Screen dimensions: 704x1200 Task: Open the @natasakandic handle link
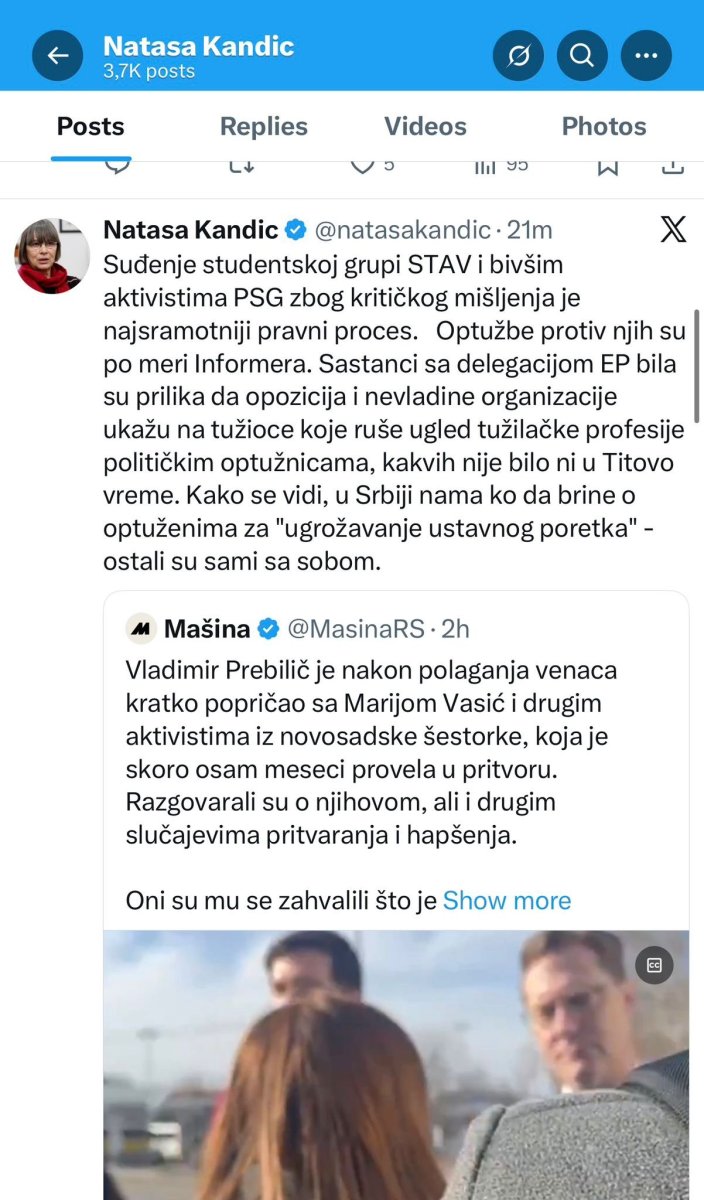point(402,230)
